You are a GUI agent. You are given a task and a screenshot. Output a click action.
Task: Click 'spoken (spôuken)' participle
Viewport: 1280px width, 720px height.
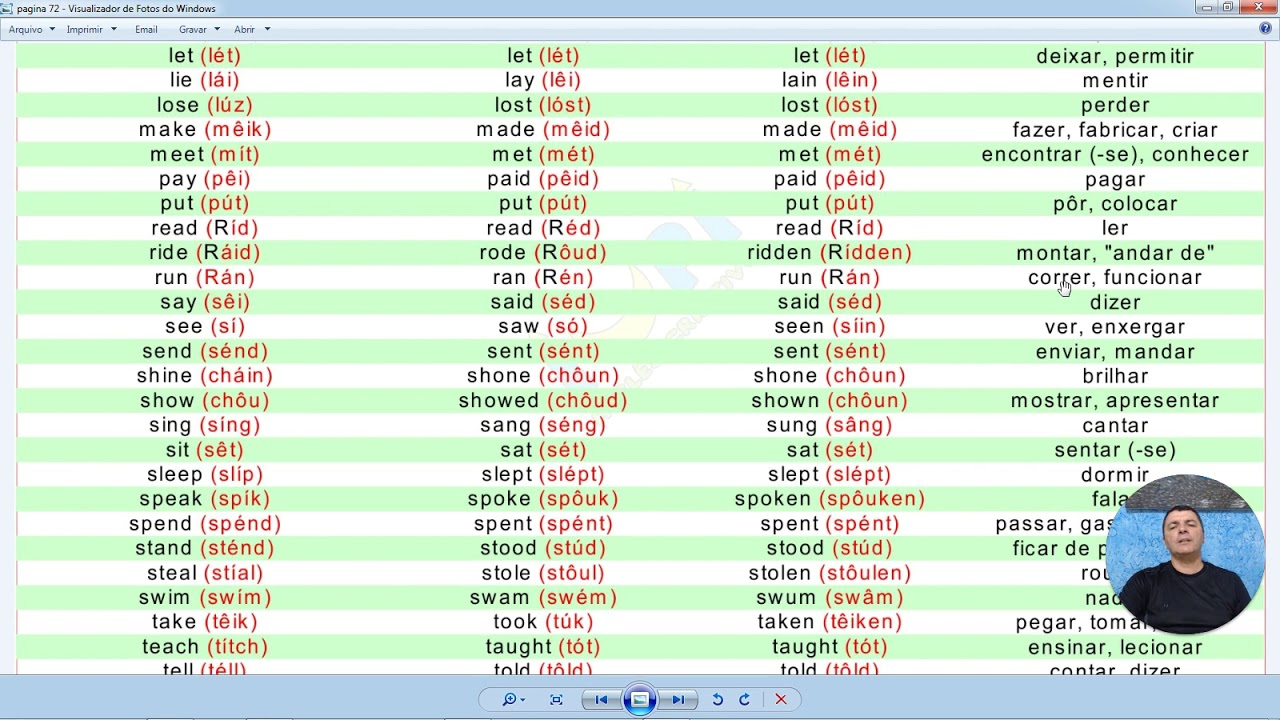(830, 499)
